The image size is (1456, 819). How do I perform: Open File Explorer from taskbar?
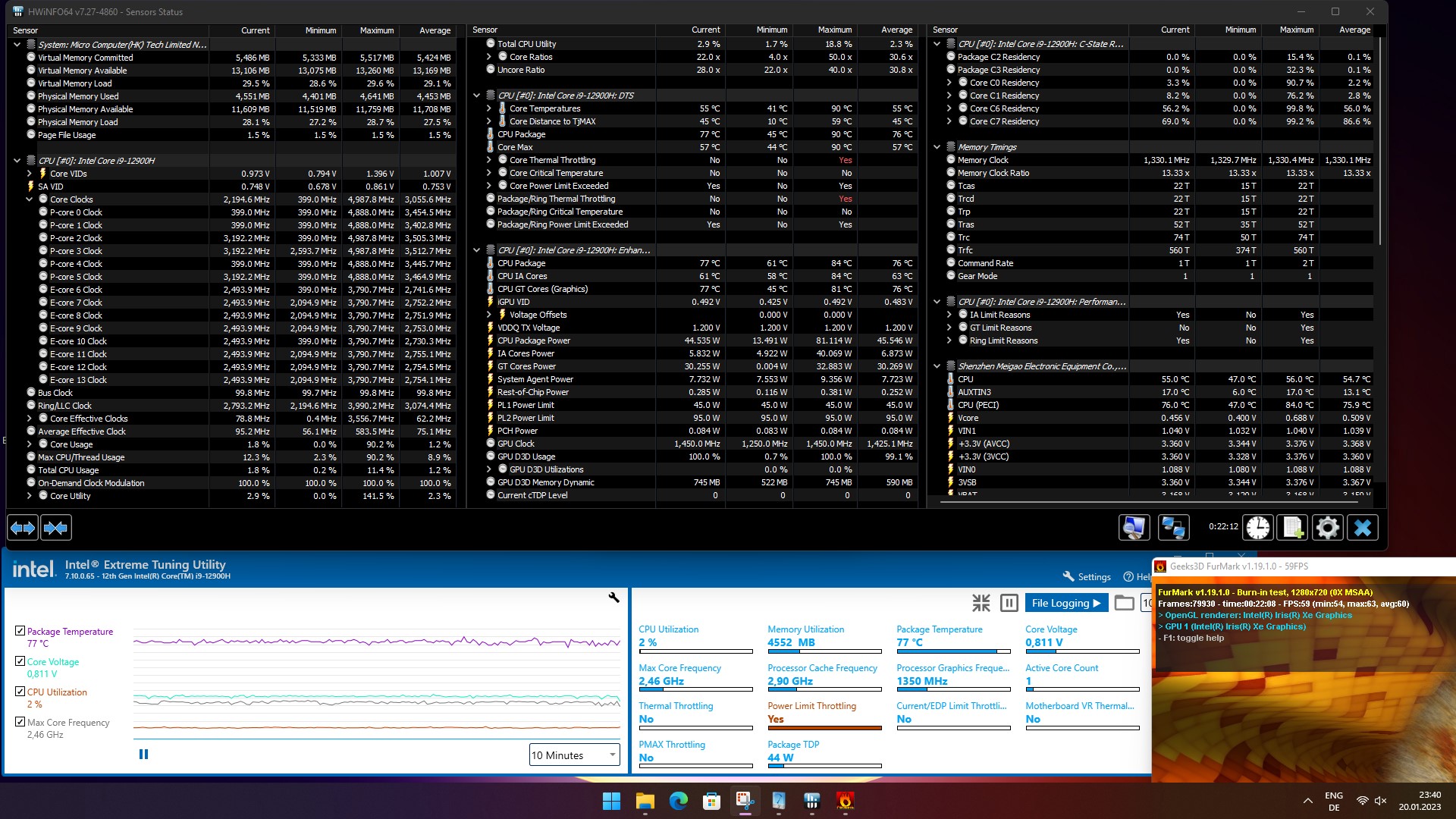(x=645, y=801)
